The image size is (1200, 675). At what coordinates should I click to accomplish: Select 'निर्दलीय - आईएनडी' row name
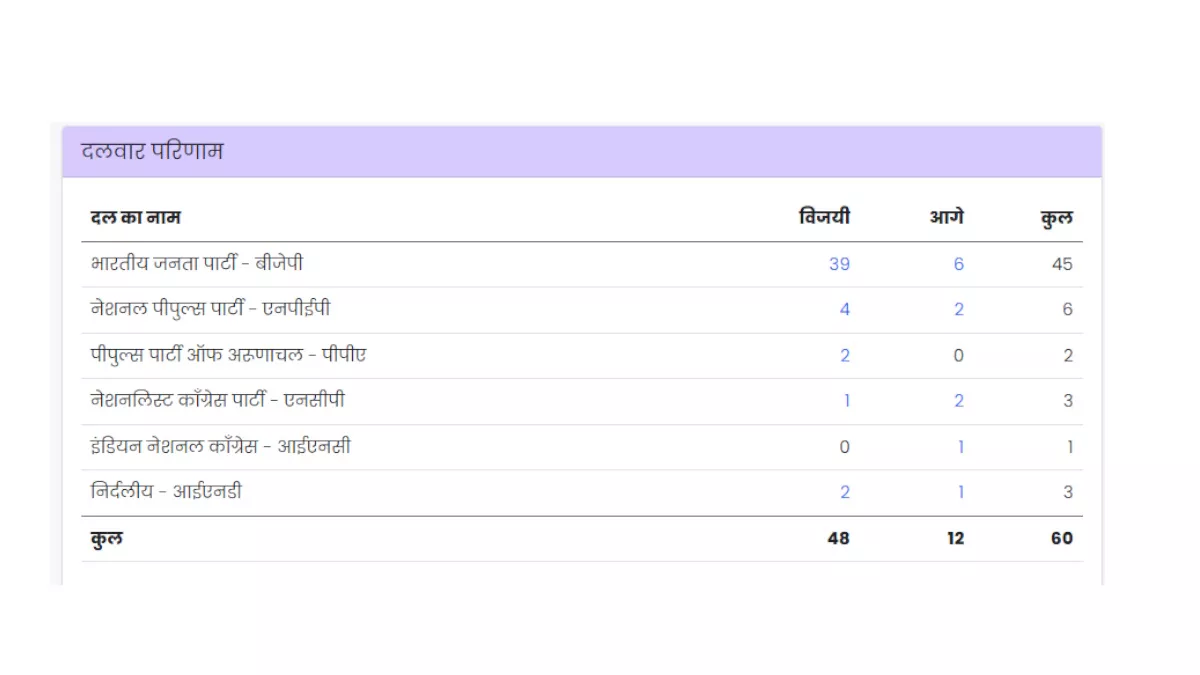[x=166, y=492]
